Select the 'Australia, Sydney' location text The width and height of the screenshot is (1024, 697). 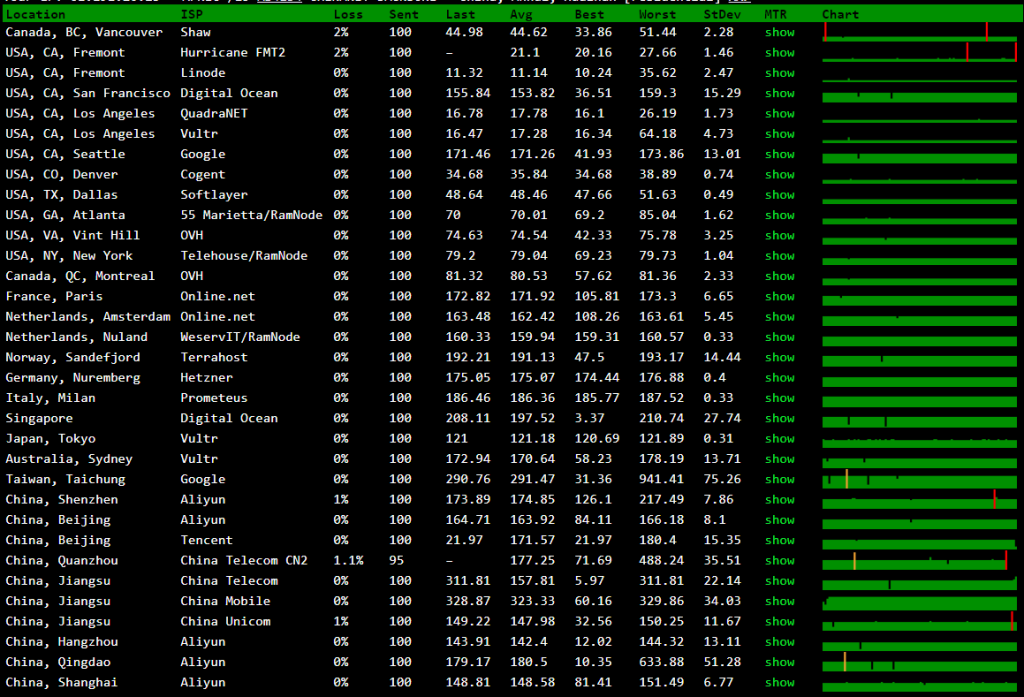[x=69, y=459]
